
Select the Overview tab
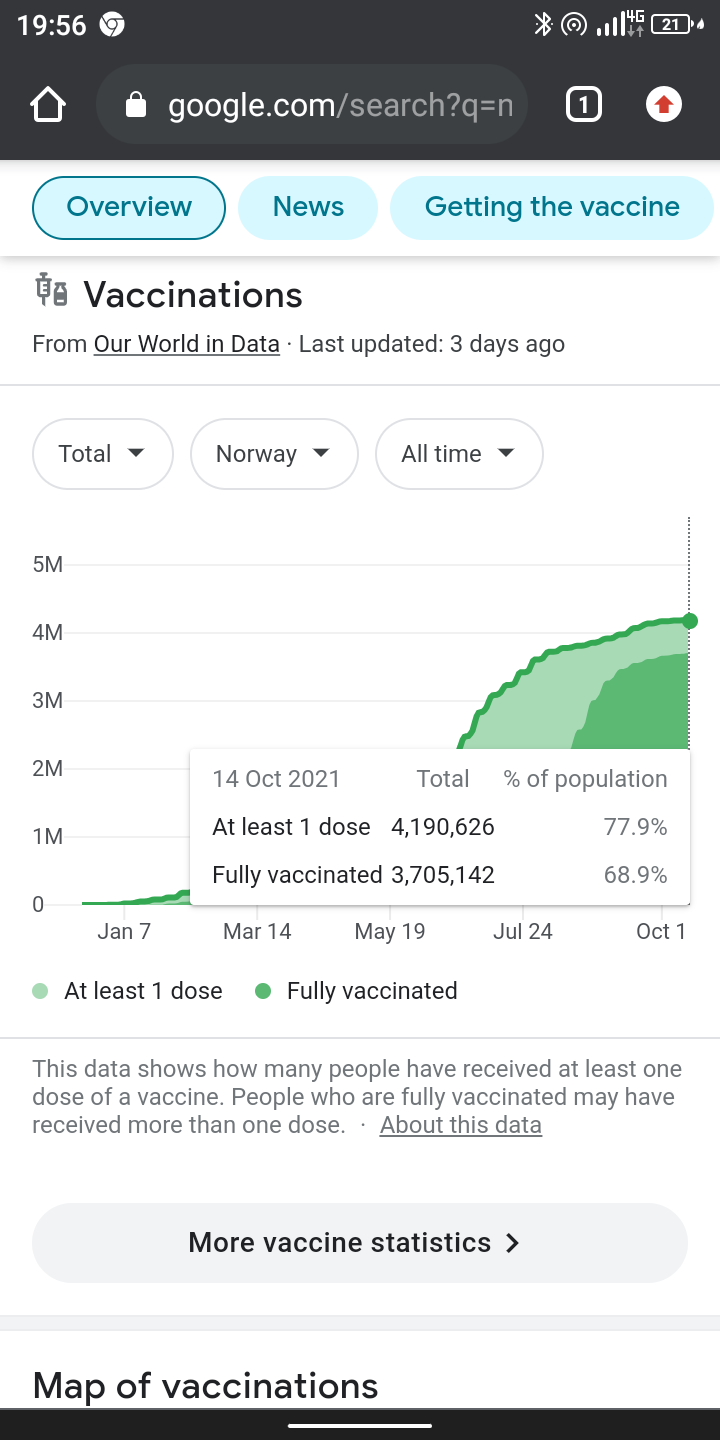(129, 207)
